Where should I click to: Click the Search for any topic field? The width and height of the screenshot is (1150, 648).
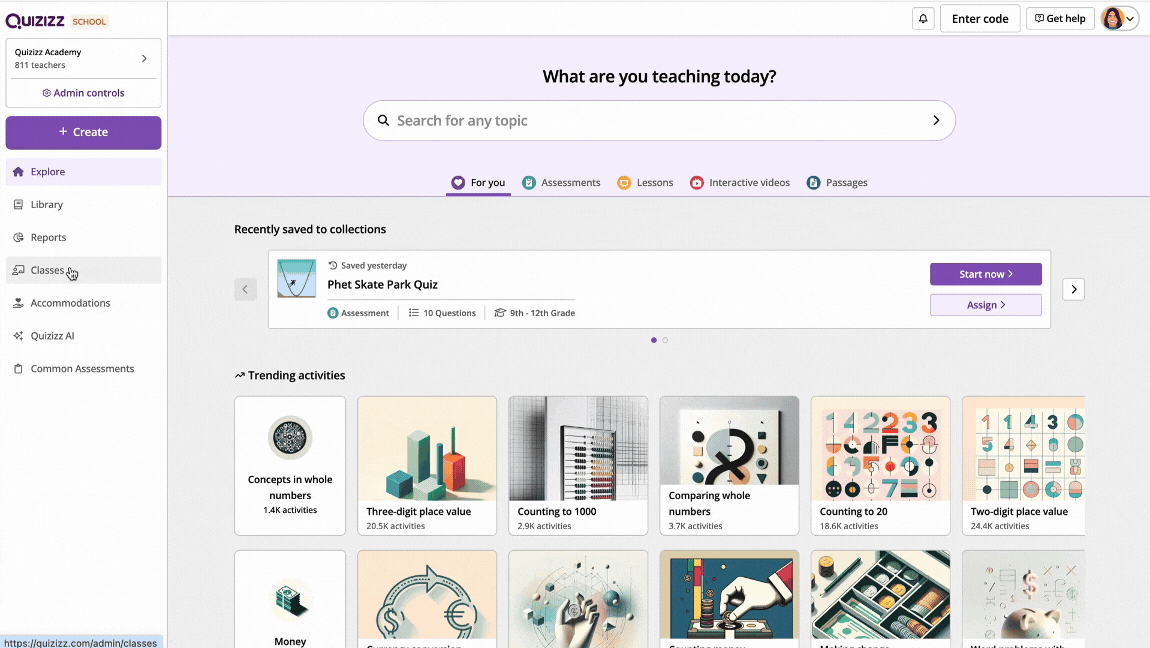tap(659, 120)
